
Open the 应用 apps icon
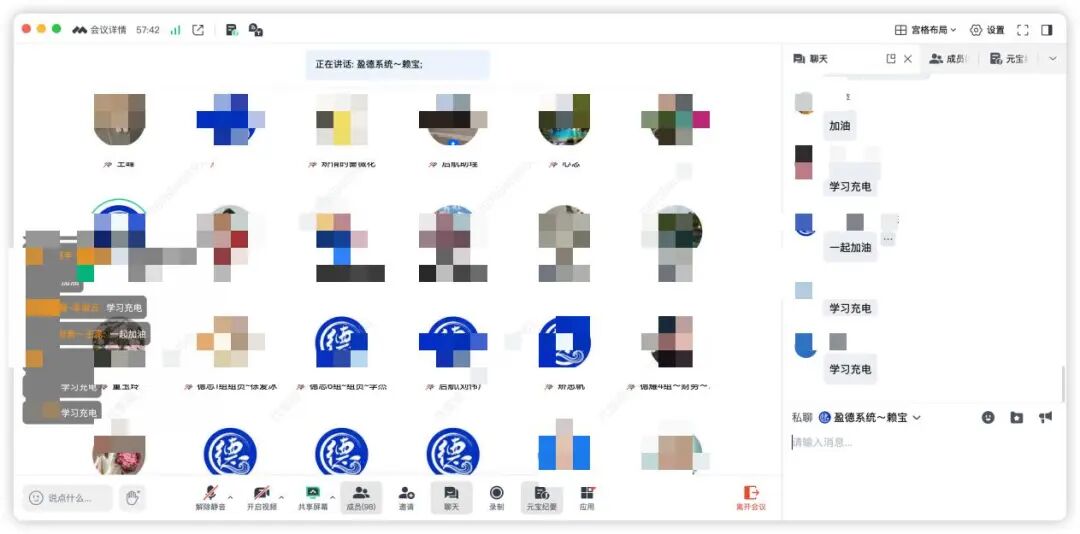[x=587, y=497]
